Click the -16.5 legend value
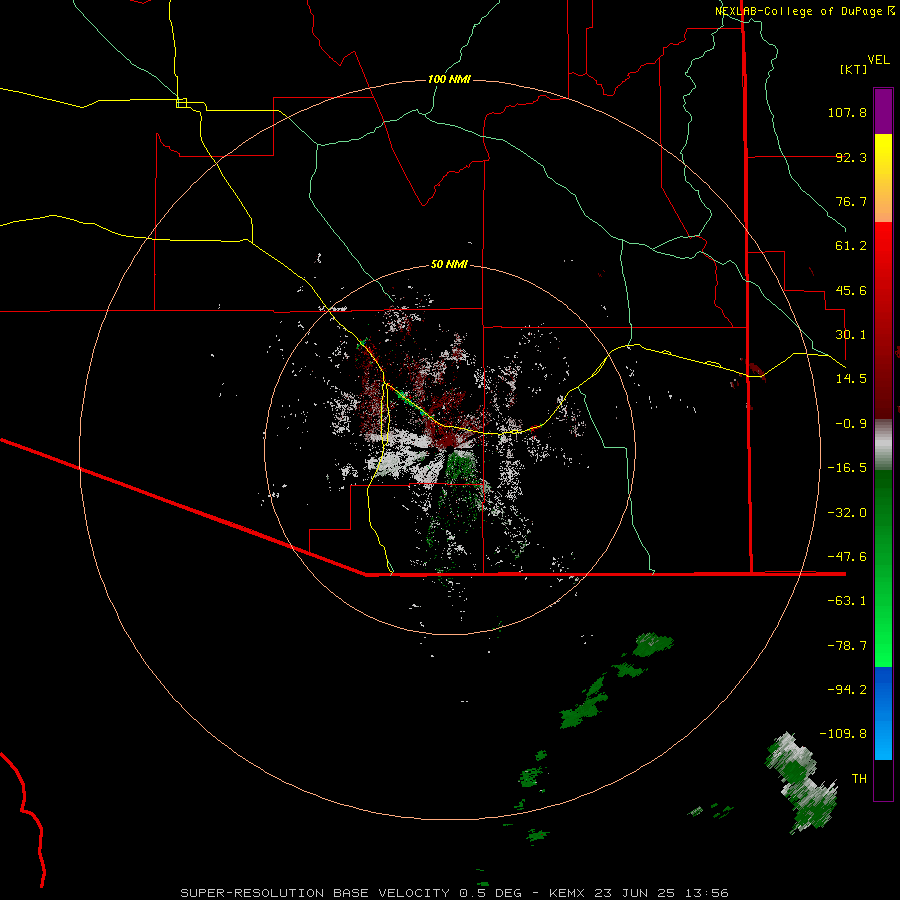The image size is (900, 900). pos(847,468)
